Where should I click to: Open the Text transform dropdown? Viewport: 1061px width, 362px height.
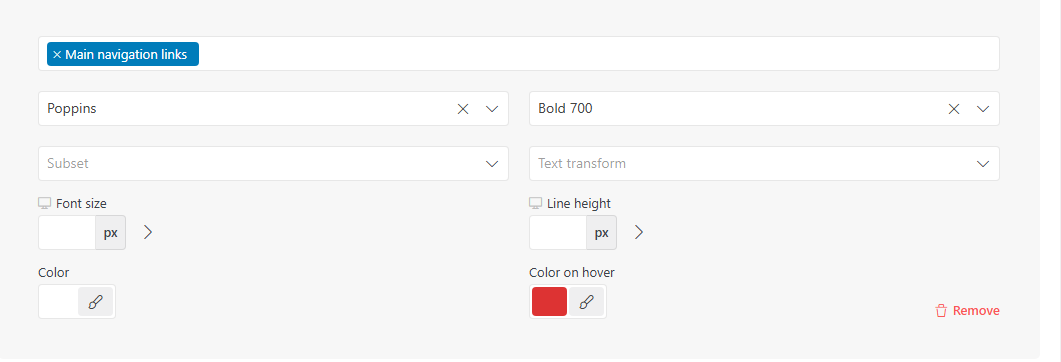click(764, 164)
